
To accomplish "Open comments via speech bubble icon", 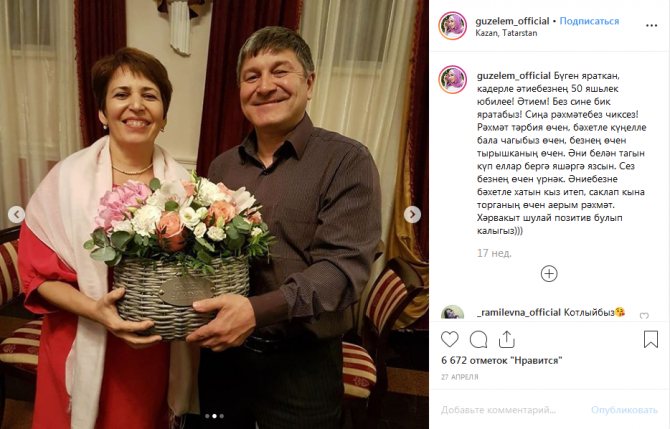I will 478,340.
